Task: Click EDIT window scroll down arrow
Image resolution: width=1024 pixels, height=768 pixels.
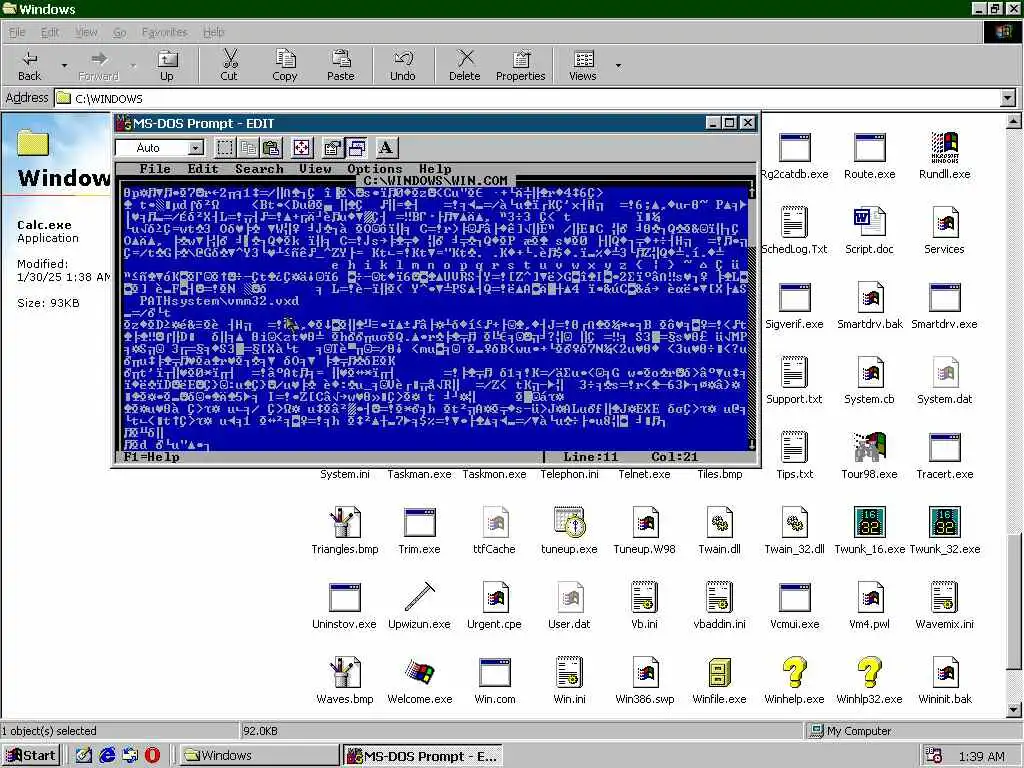Action: pos(751,445)
